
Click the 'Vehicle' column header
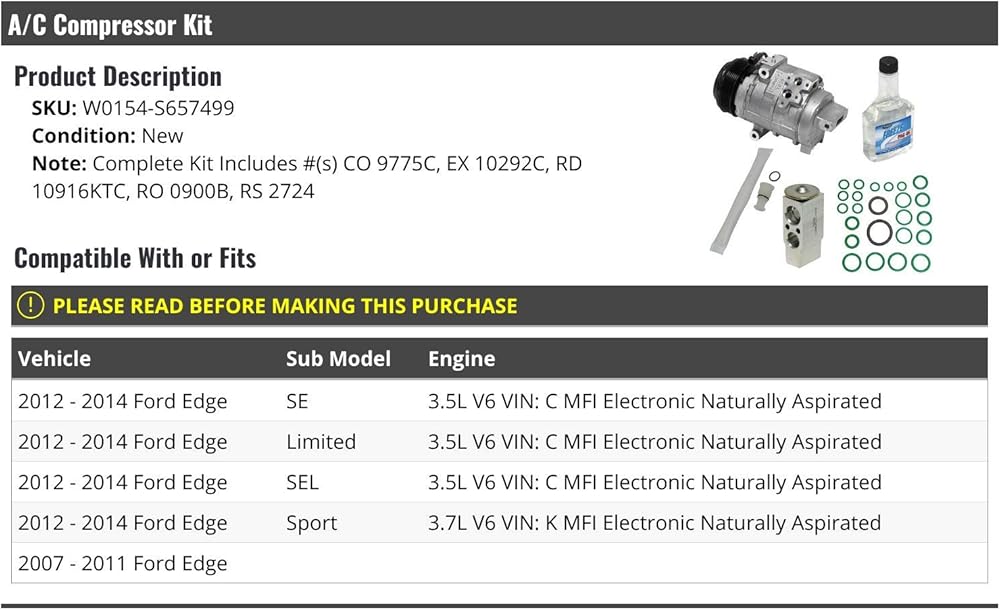click(x=54, y=358)
